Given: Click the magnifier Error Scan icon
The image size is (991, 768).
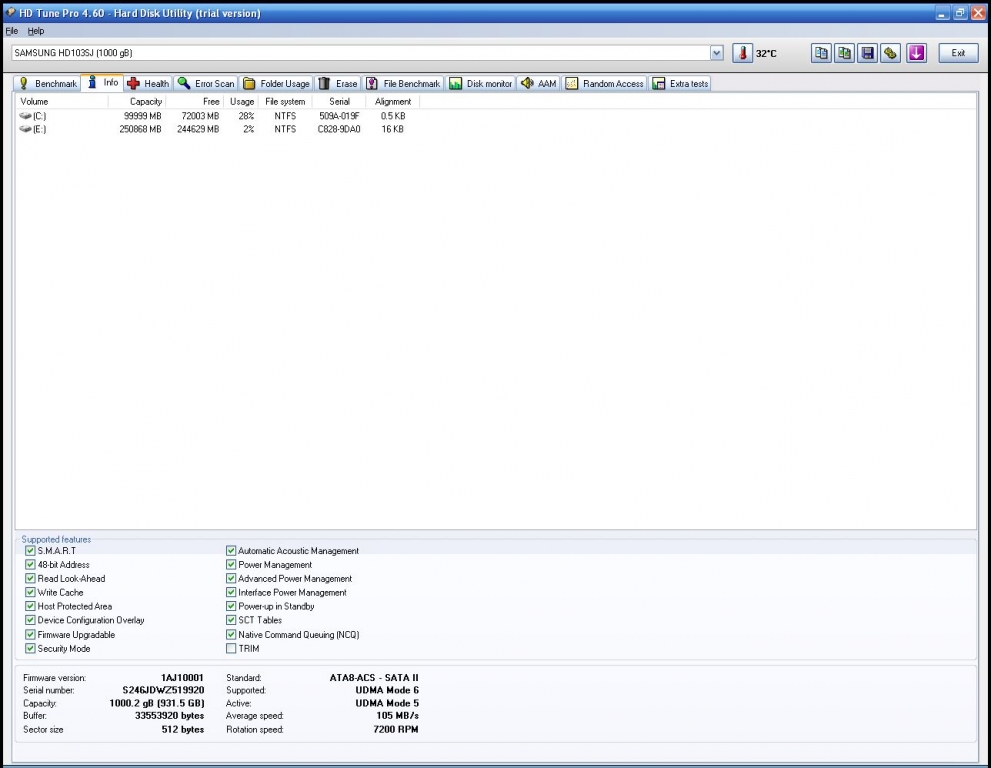Looking at the screenshot, I should pos(184,83).
